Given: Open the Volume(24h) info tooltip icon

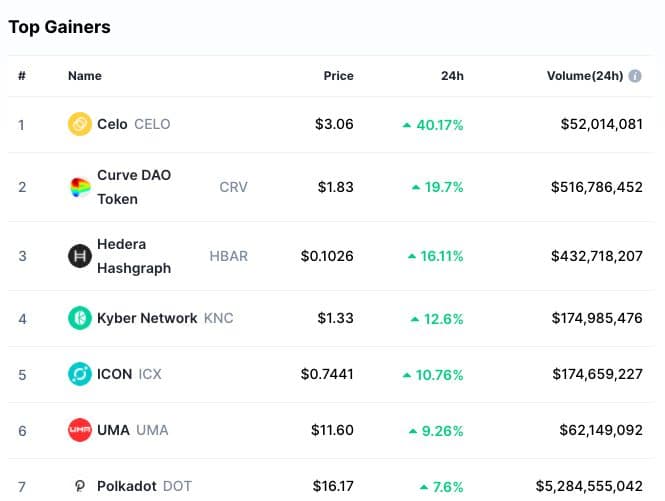Looking at the screenshot, I should 635,76.
